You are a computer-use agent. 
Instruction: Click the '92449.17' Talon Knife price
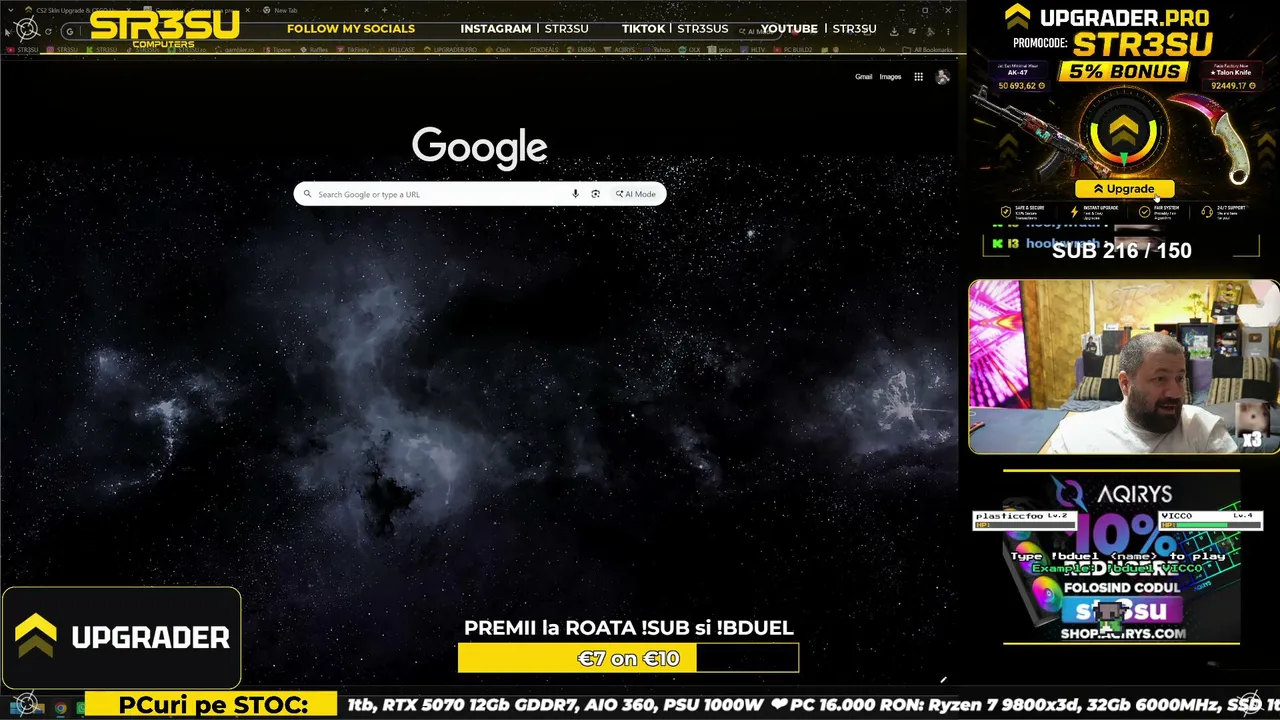pos(1233,86)
